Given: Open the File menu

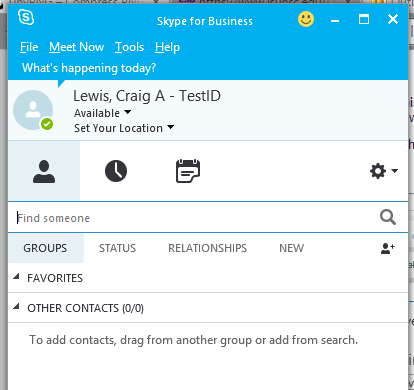Looking at the screenshot, I should click(29, 47).
